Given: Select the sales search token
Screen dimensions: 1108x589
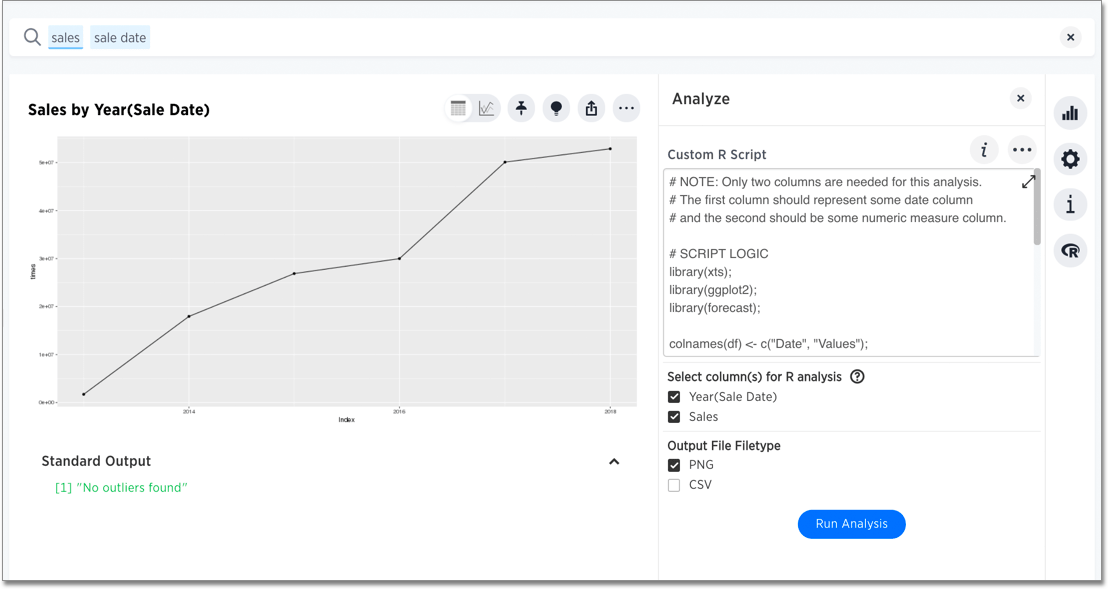Looking at the screenshot, I should pos(65,37).
